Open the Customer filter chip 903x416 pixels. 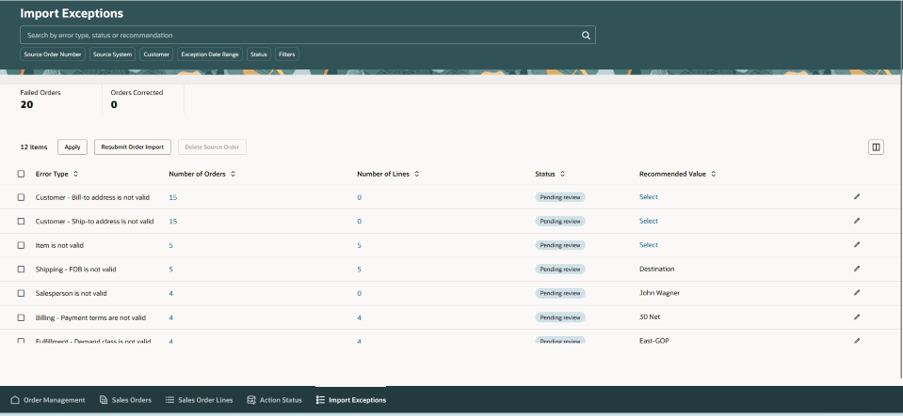click(157, 54)
